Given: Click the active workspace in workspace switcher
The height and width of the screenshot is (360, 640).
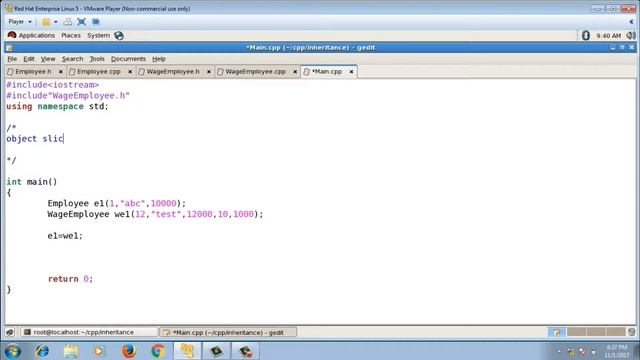Looking at the screenshot, I should tap(557, 332).
